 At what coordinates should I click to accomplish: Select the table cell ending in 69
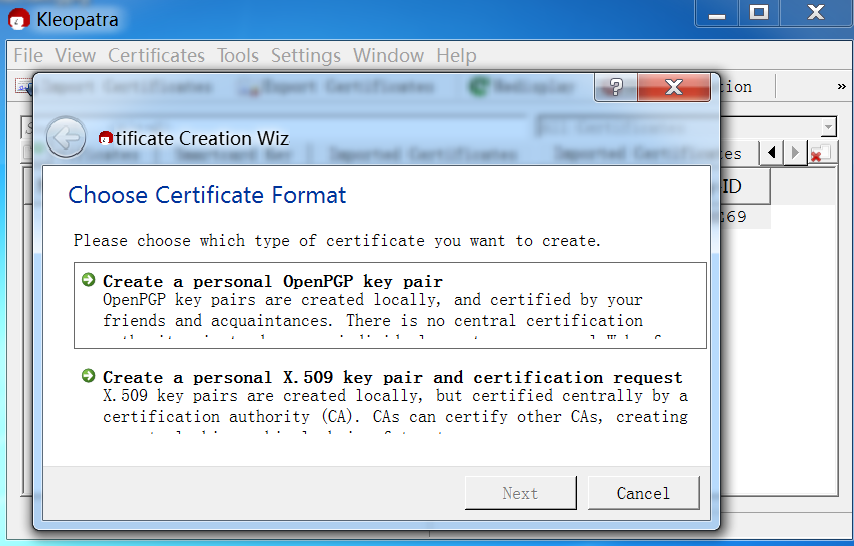(x=745, y=217)
